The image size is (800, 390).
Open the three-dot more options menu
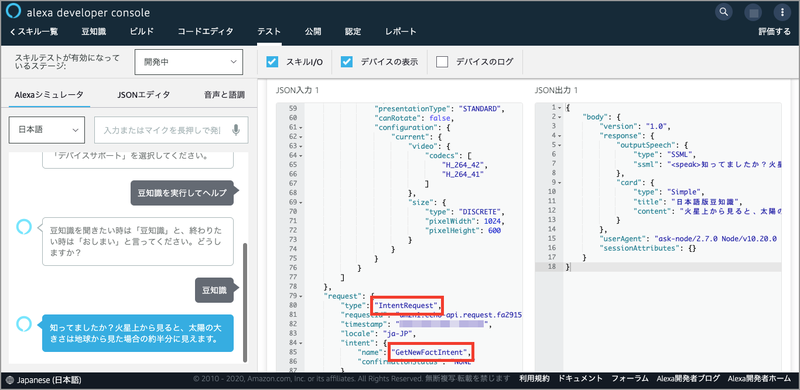(782, 12)
